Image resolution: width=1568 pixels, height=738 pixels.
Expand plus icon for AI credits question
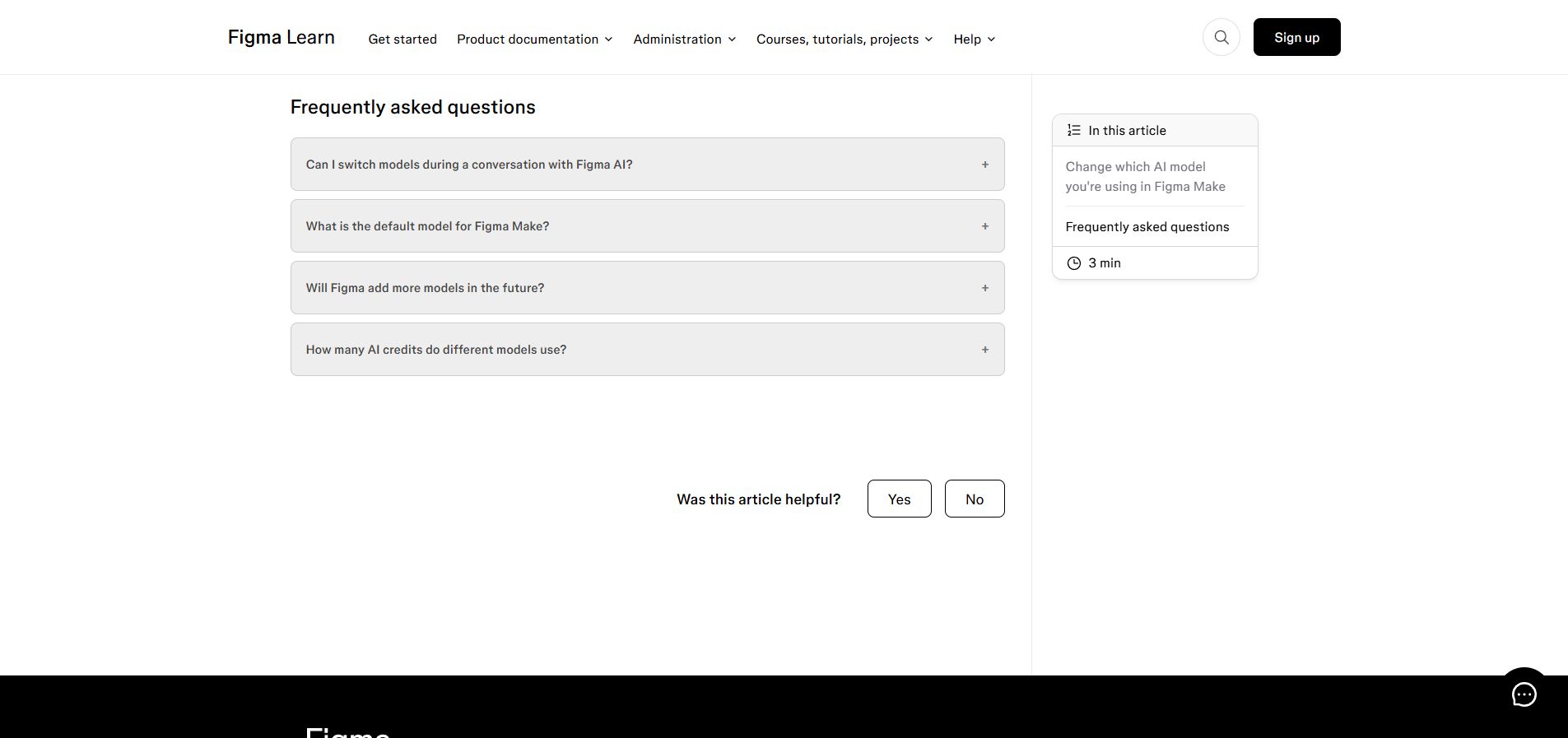coord(984,350)
